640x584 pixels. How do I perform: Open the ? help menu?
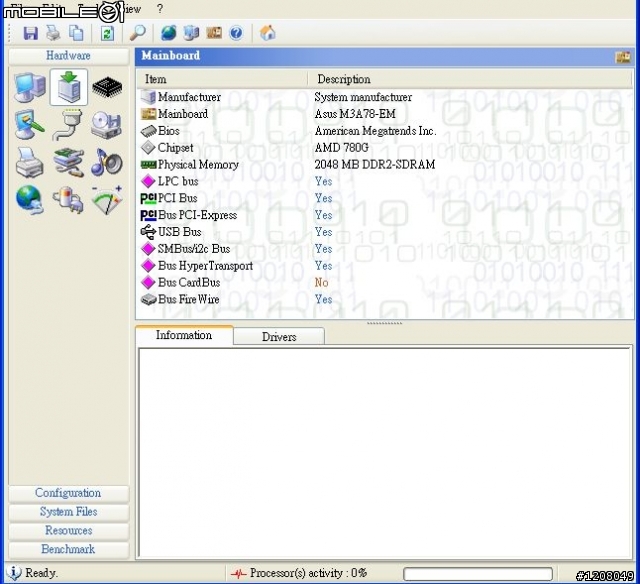pos(160,9)
